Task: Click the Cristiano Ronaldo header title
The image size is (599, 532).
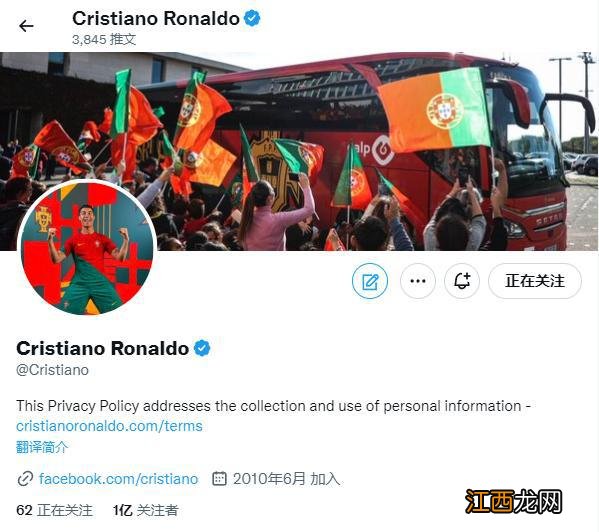Action: (x=156, y=18)
